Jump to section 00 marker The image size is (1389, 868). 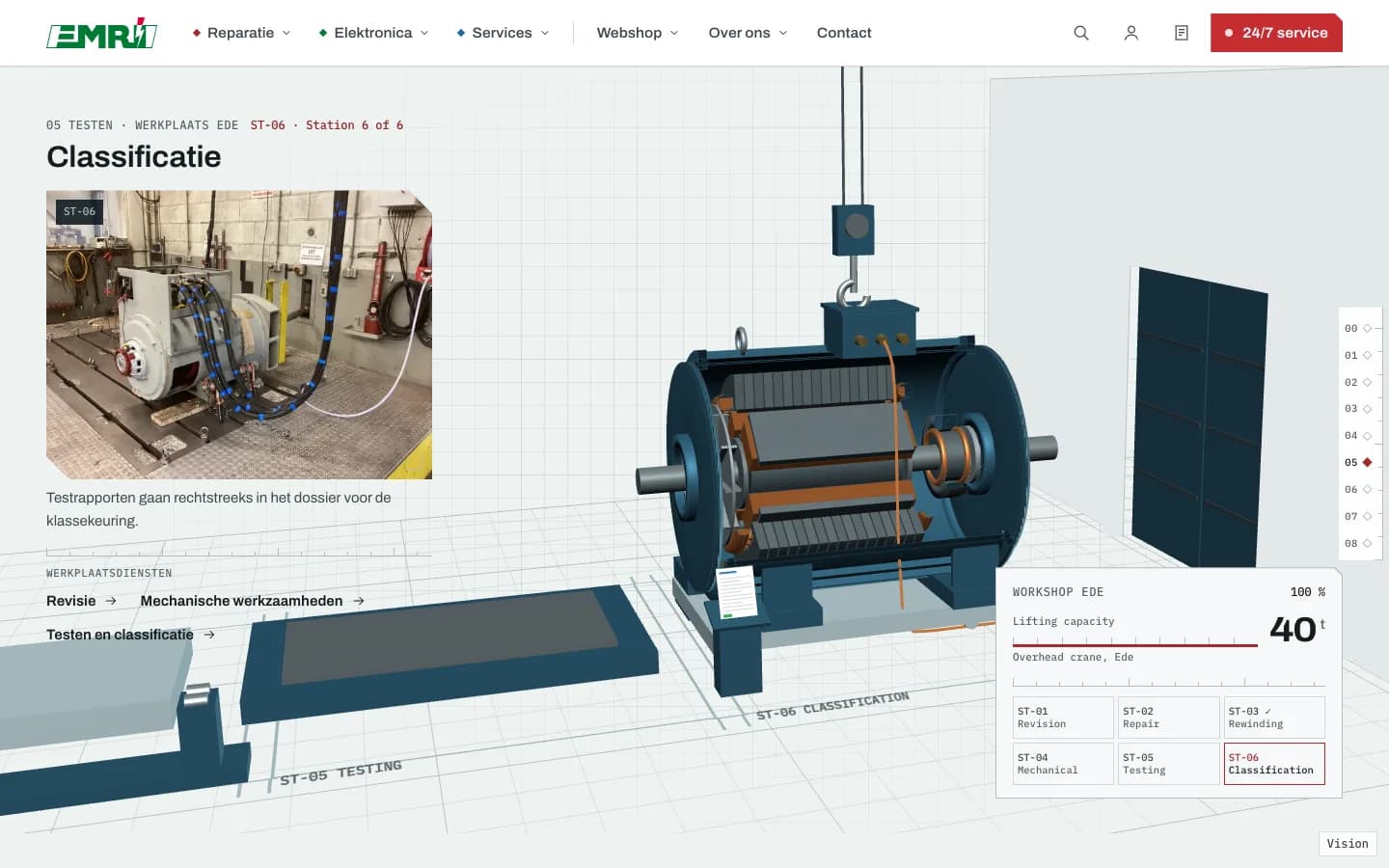click(x=1358, y=329)
